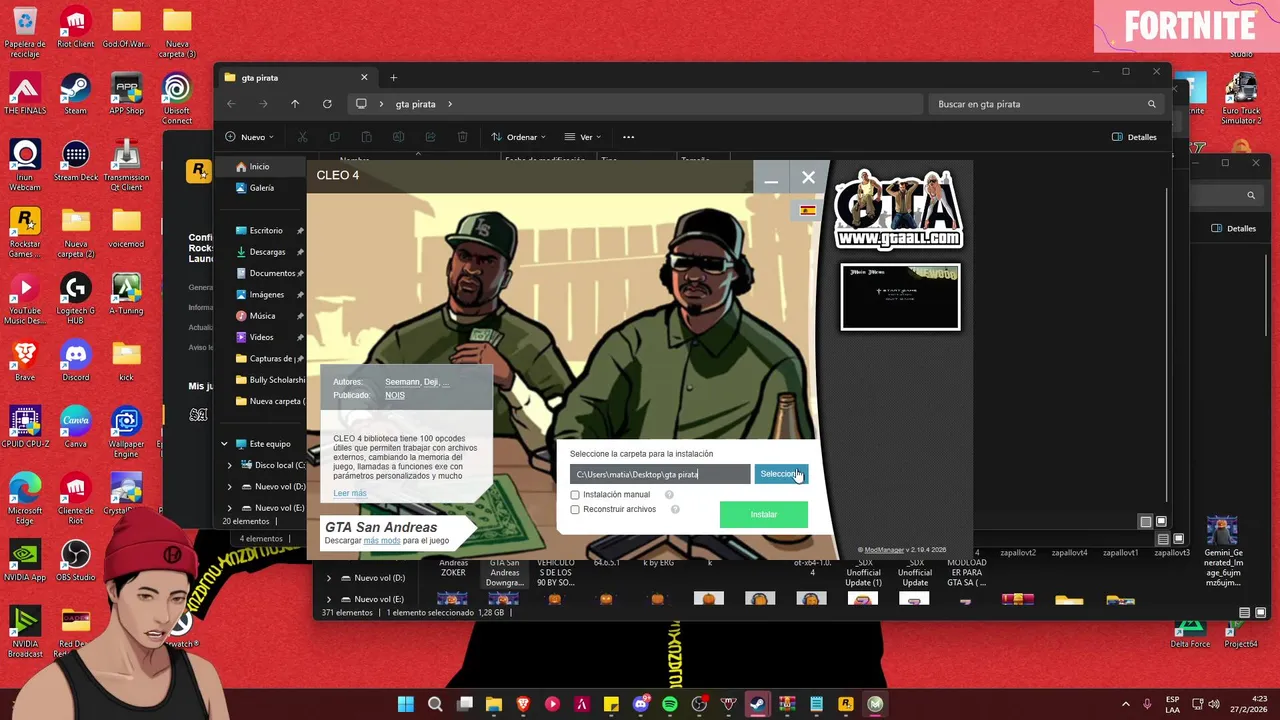Open Spotify from the taskbar
This screenshot has height=720, width=1280.
pyautogui.click(x=670, y=704)
